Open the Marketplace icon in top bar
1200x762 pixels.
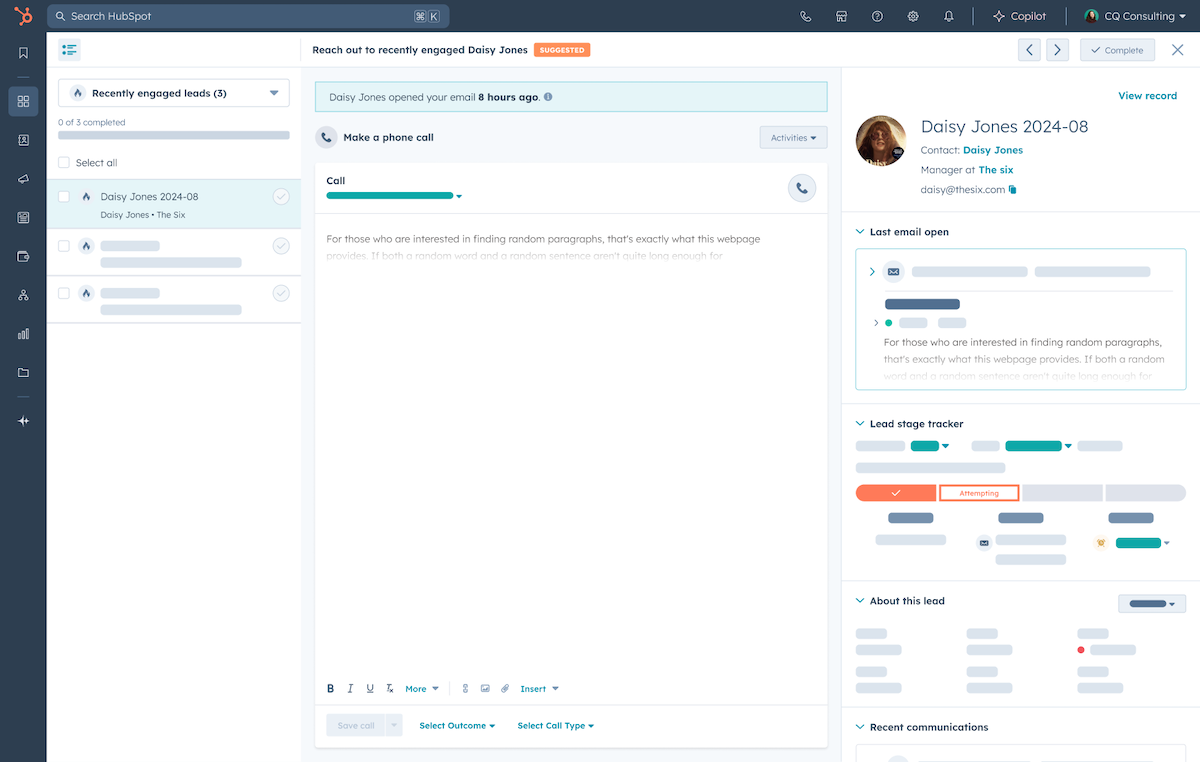(842, 16)
